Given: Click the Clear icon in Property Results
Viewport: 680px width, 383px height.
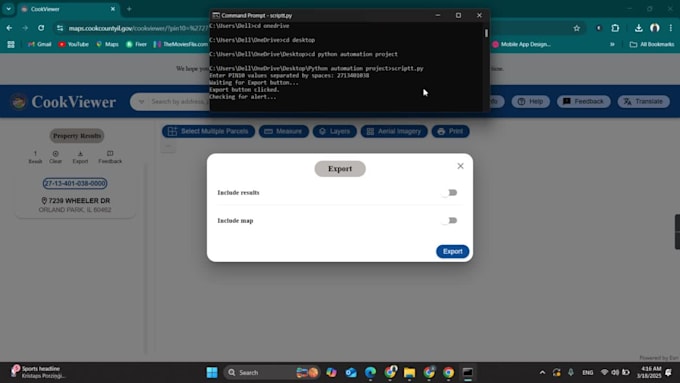Looking at the screenshot, I should click(x=56, y=157).
